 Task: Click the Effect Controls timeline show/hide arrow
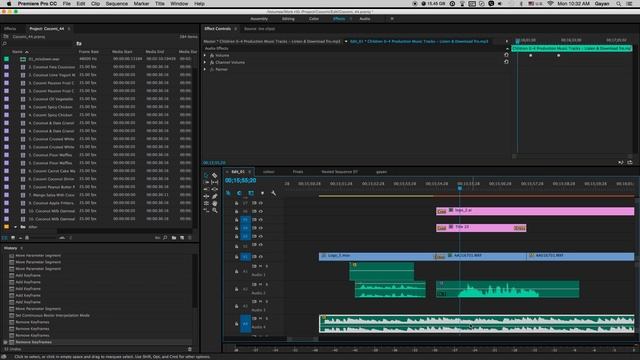pyautogui.click(x=507, y=41)
